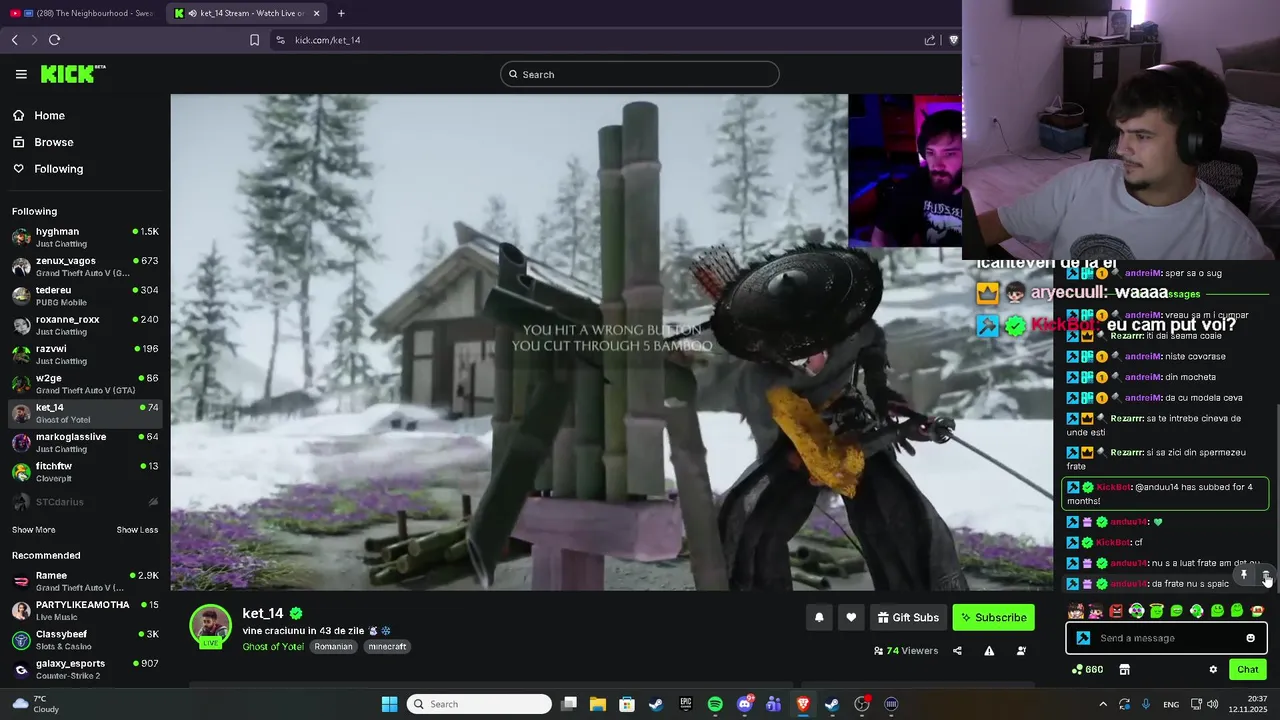Select the angry red emote
The height and width of the screenshot is (720, 1280).
1116,611
